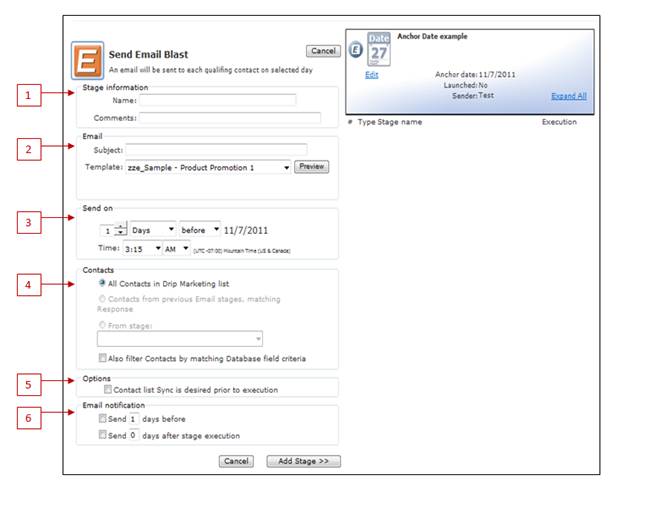Image resolution: width=646 pixels, height=505 pixels.
Task: Click the Edit link under date icon
Action: click(372, 75)
